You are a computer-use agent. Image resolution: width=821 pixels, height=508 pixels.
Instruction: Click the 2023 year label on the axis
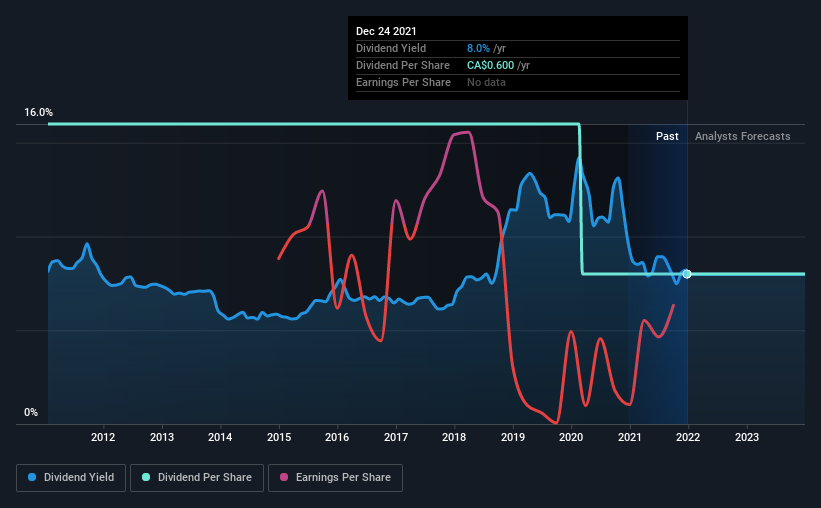point(747,437)
